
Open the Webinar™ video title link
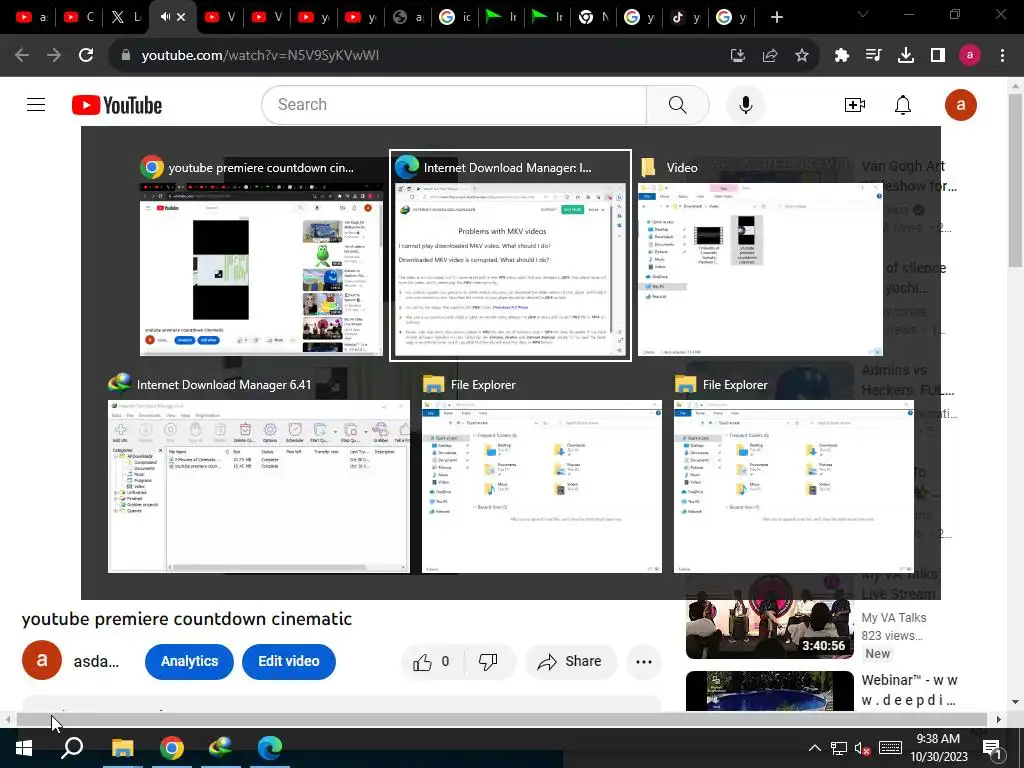coord(910,690)
